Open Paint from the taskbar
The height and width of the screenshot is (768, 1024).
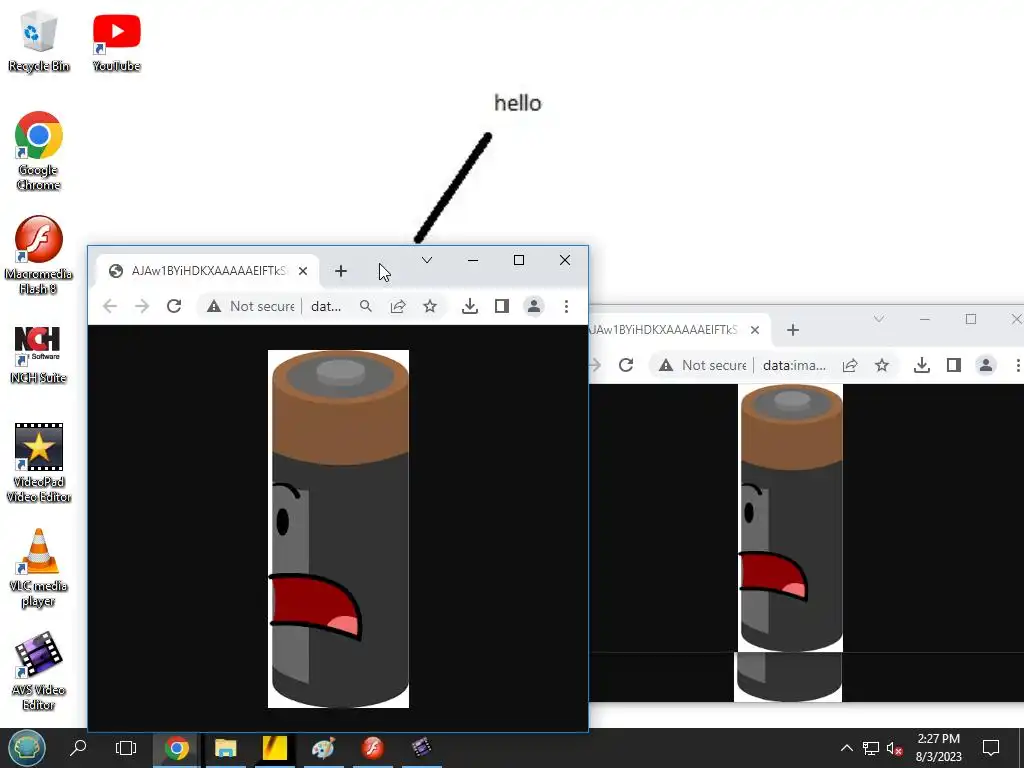click(x=323, y=748)
